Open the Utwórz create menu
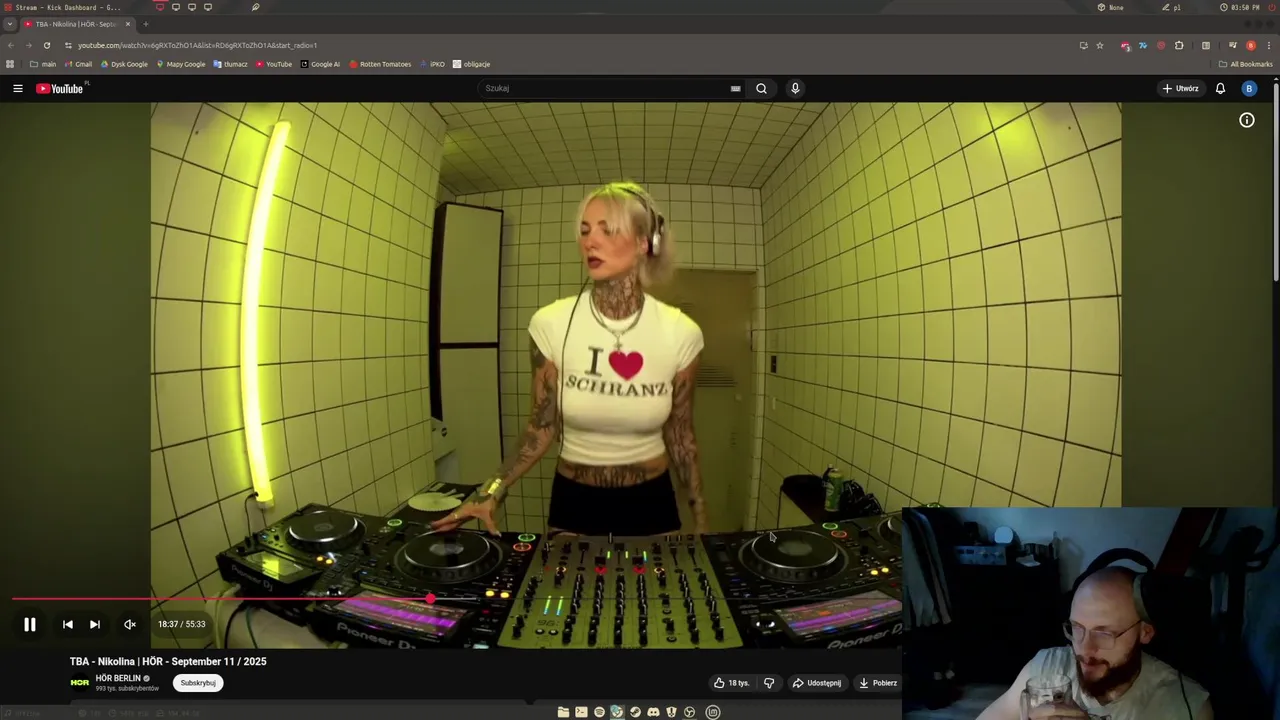The height and width of the screenshot is (720, 1280). [1181, 88]
